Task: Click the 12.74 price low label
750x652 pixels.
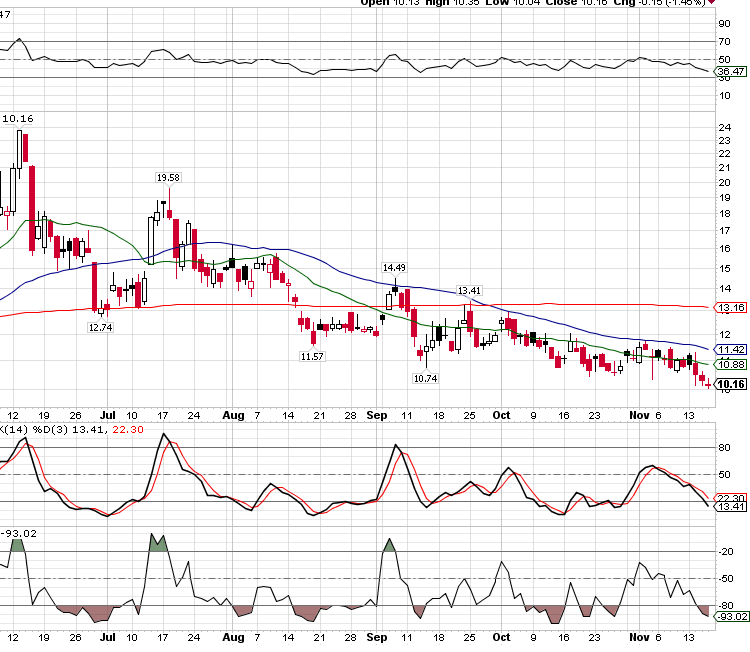Action: 100,327
